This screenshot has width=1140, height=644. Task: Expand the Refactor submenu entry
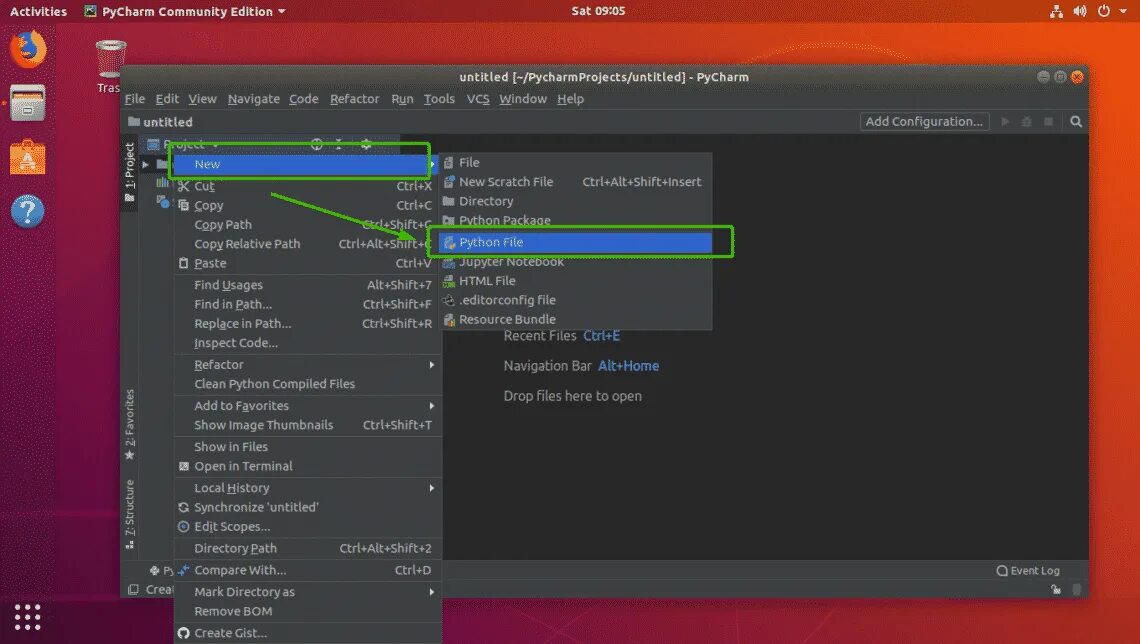(307, 365)
